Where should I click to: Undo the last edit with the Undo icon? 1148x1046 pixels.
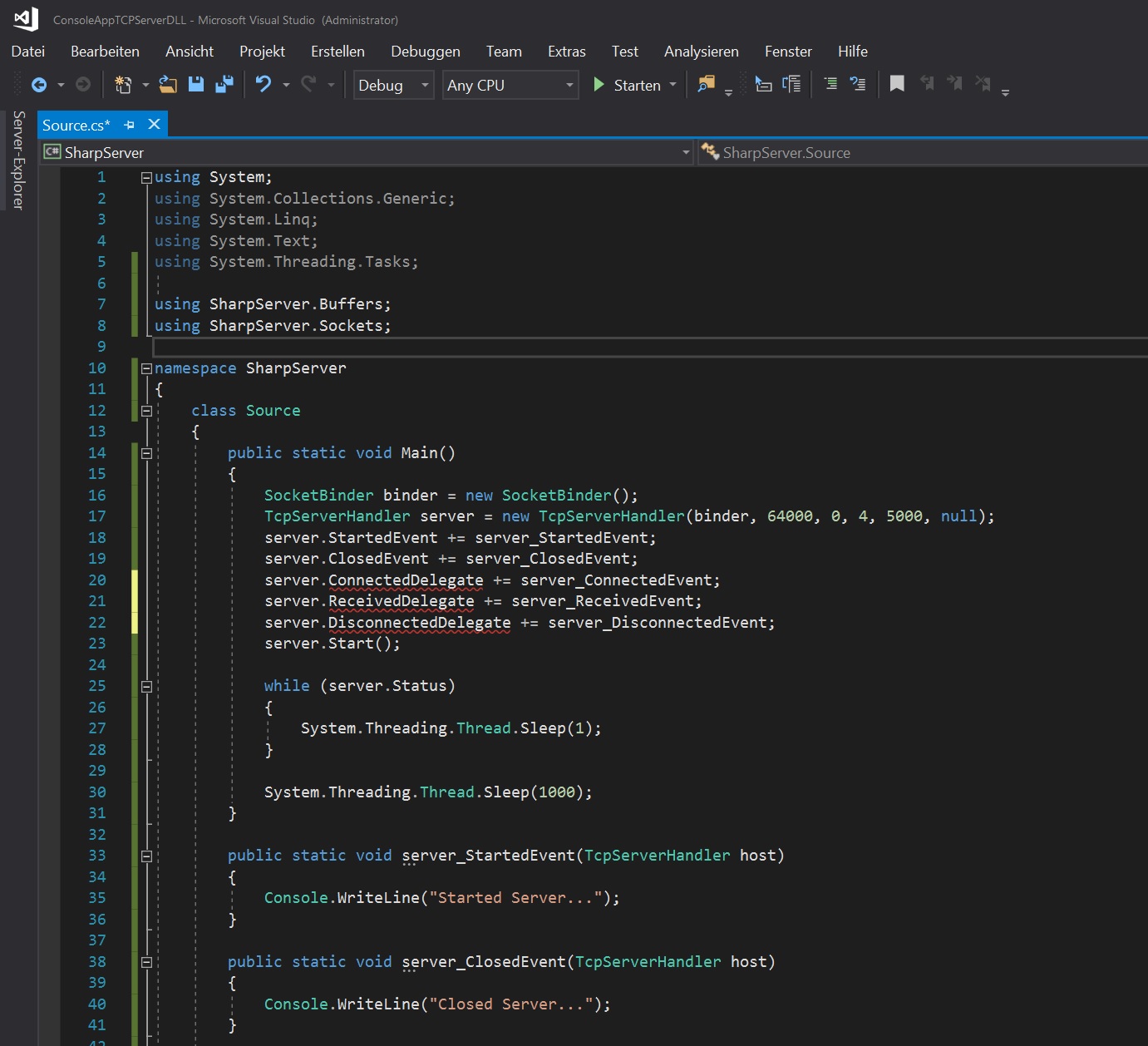click(x=264, y=85)
